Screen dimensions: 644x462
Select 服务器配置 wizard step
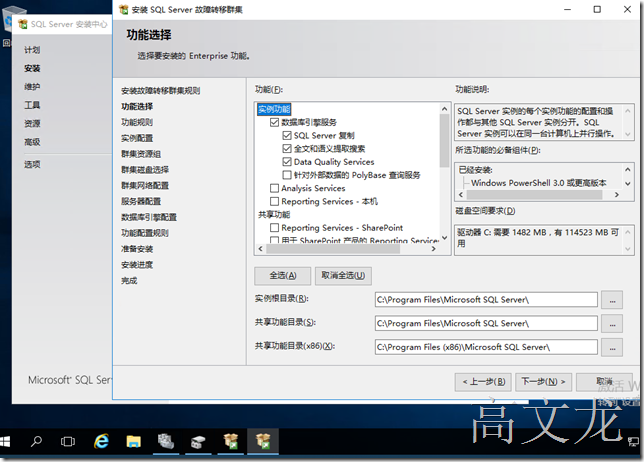[141, 201]
